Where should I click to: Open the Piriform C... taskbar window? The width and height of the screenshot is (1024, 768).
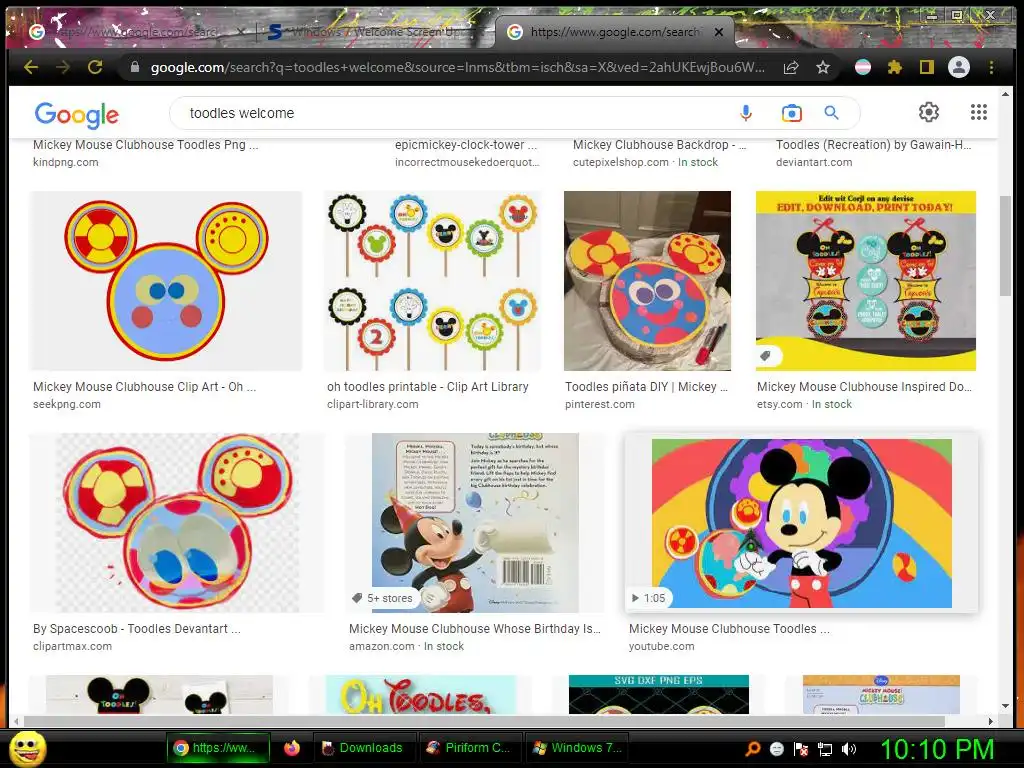[469, 748]
